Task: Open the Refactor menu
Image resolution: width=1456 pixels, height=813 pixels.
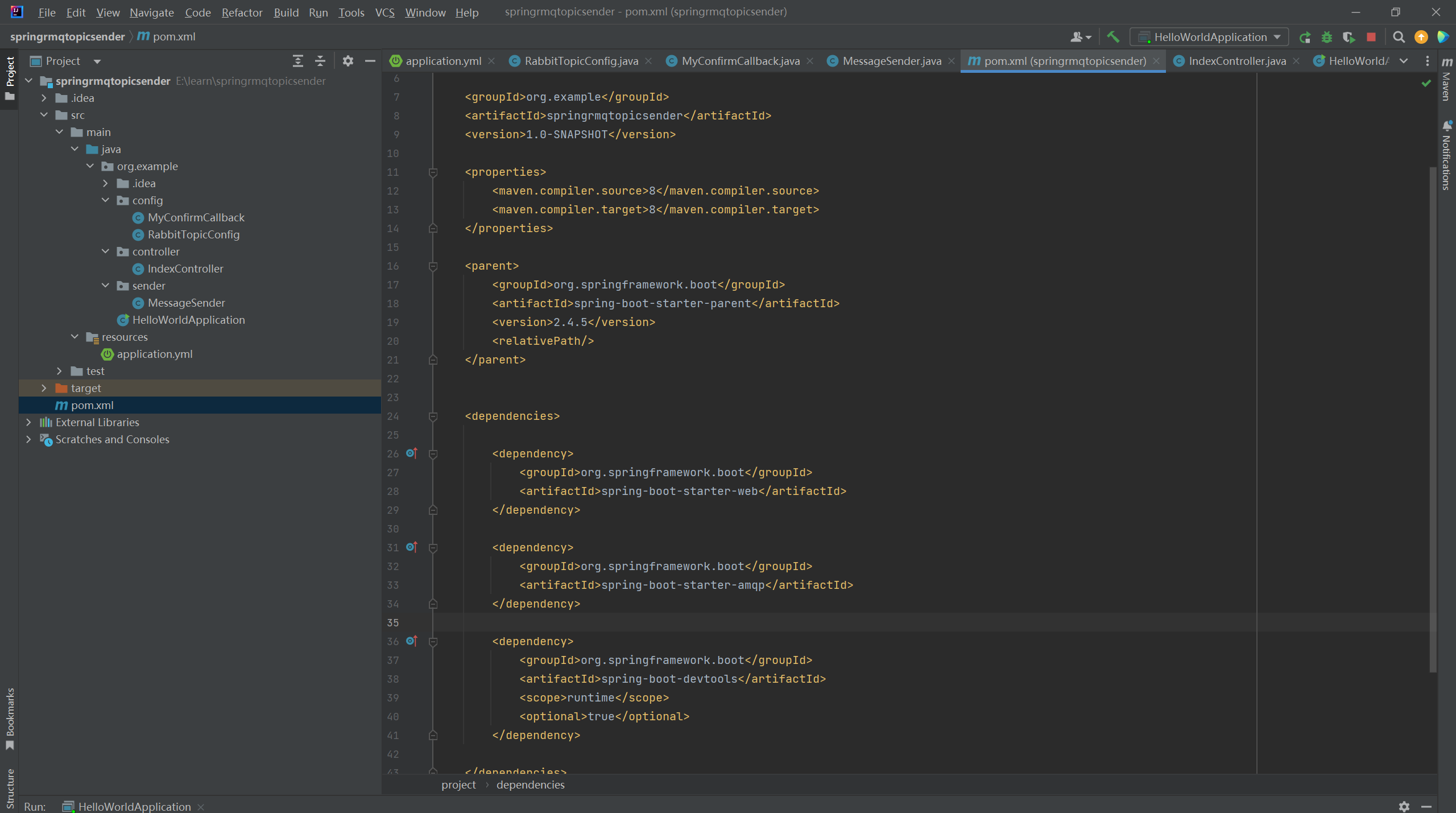Action: [242, 12]
